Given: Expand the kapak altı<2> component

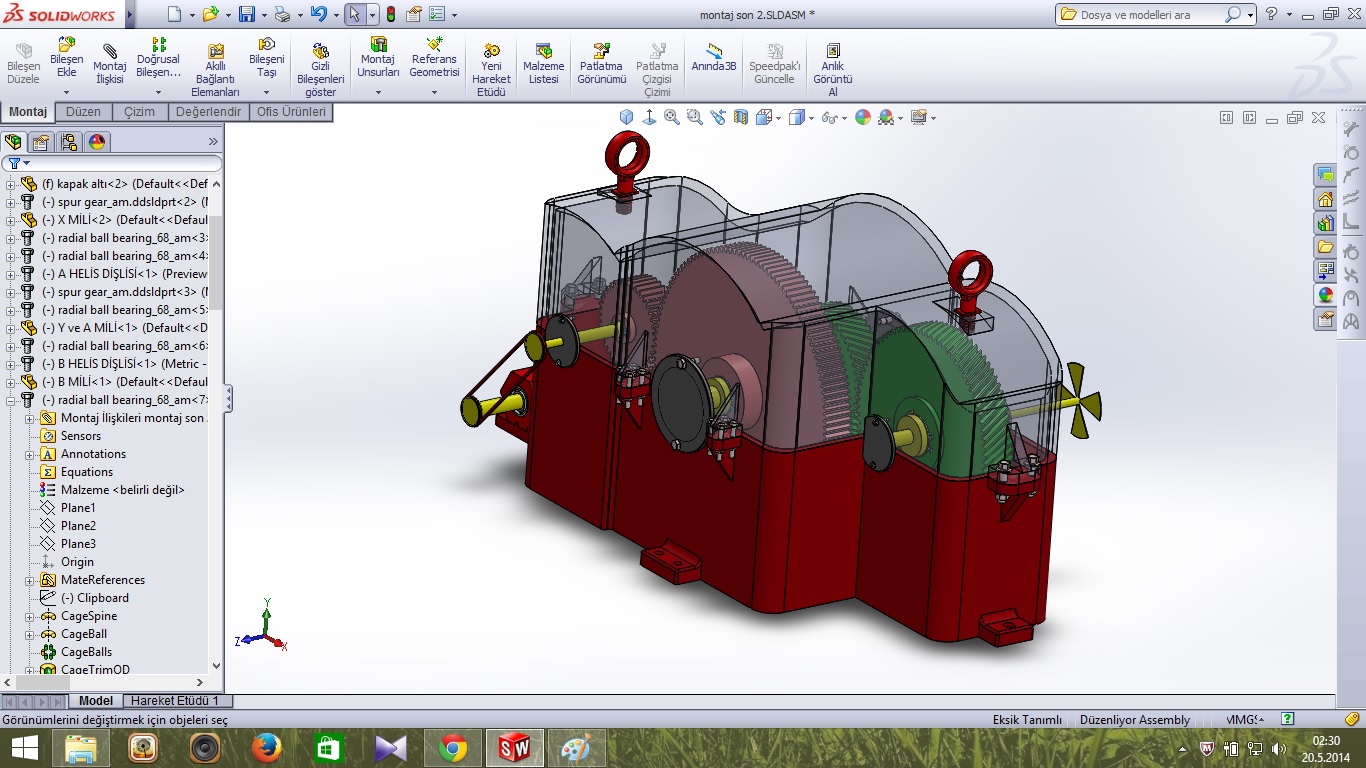Looking at the screenshot, I should click(x=11, y=184).
